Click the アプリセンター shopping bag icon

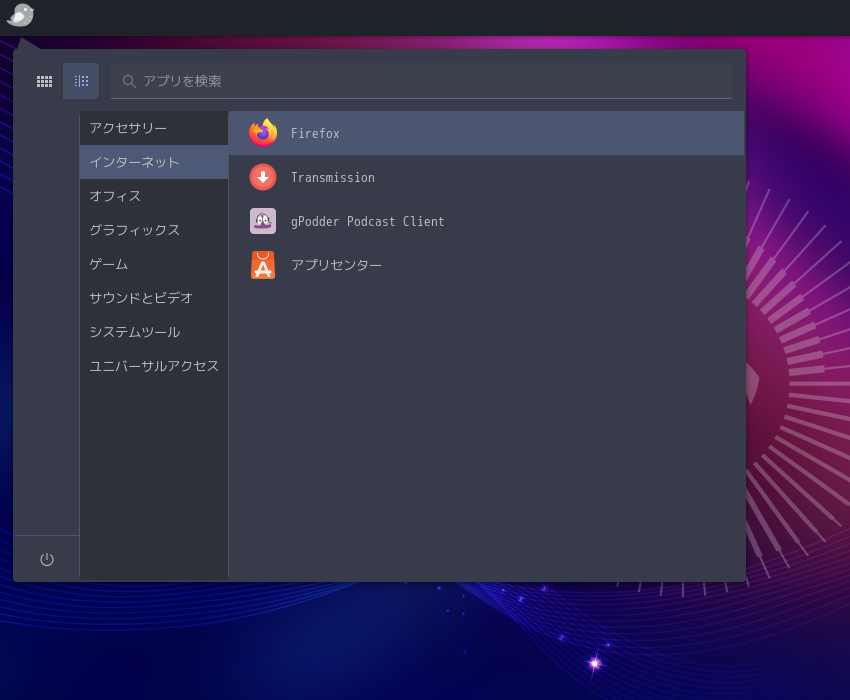pos(263,265)
